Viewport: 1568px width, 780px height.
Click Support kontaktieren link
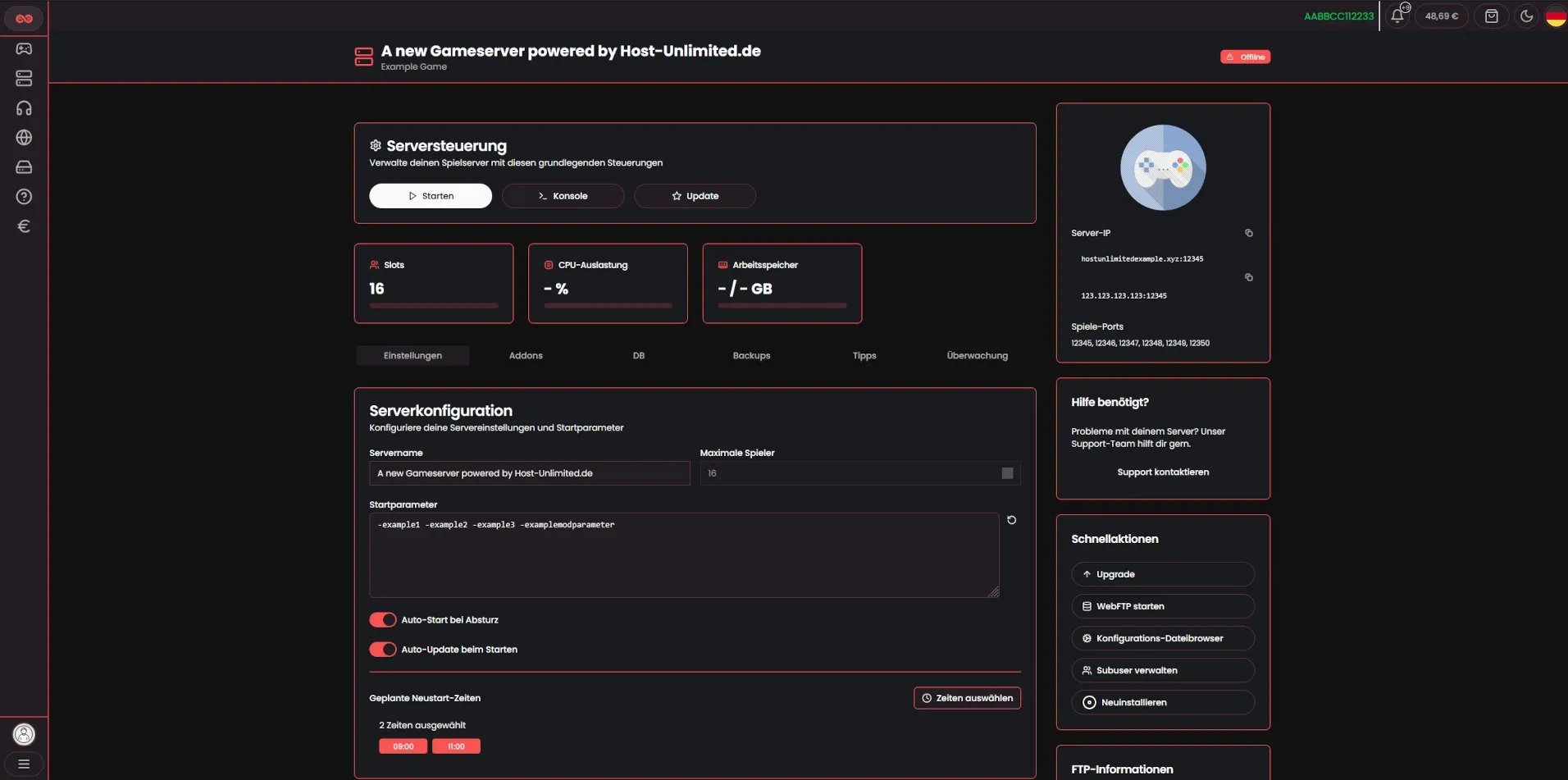click(1162, 472)
